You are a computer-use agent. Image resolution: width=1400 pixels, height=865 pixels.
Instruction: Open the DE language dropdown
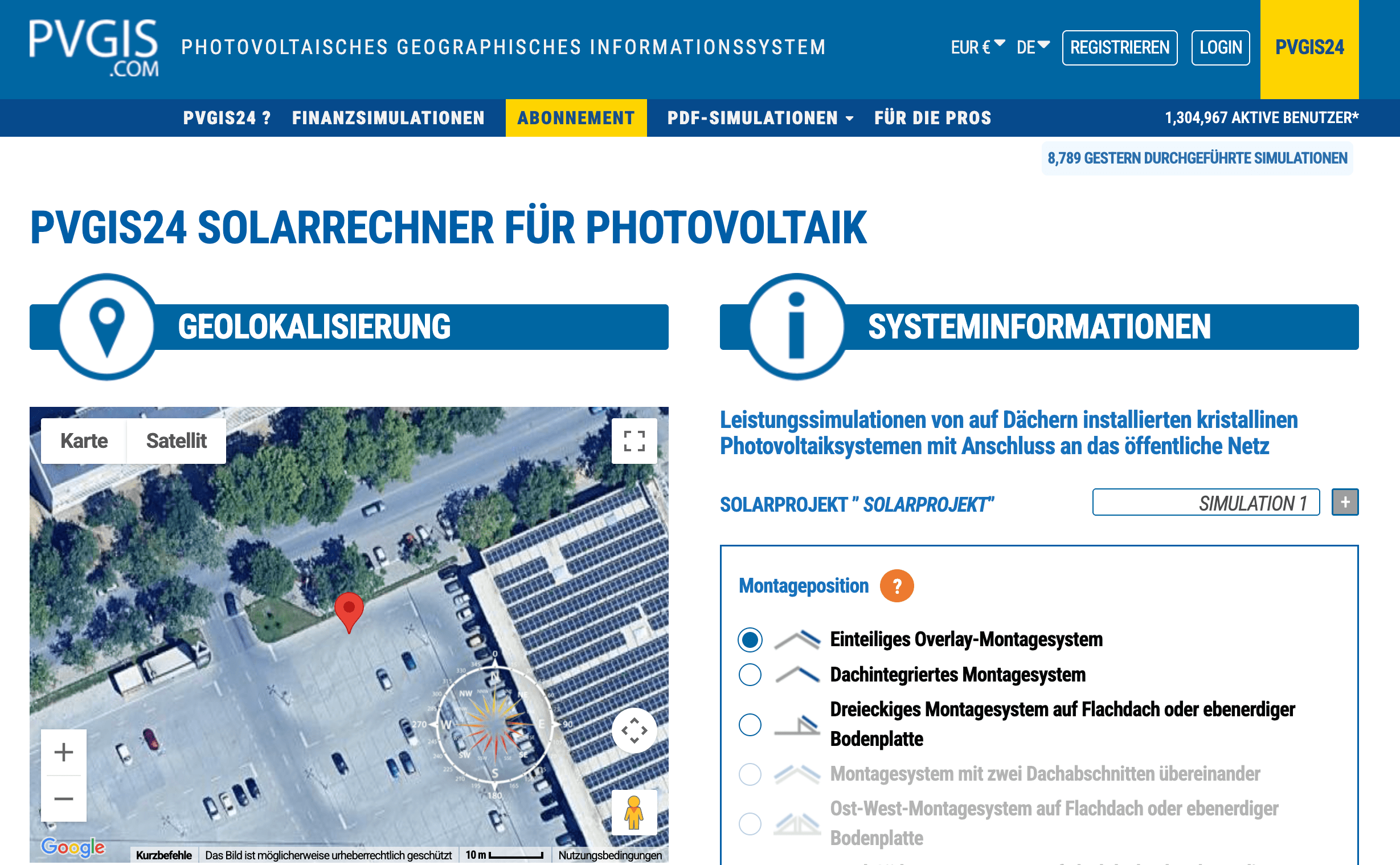click(x=1033, y=47)
